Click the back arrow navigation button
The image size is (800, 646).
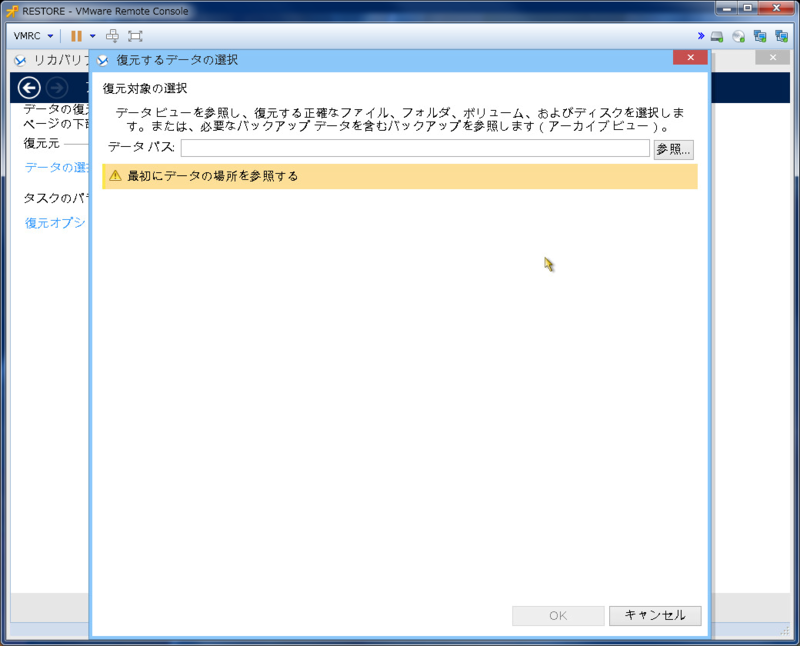pyautogui.click(x=30, y=87)
